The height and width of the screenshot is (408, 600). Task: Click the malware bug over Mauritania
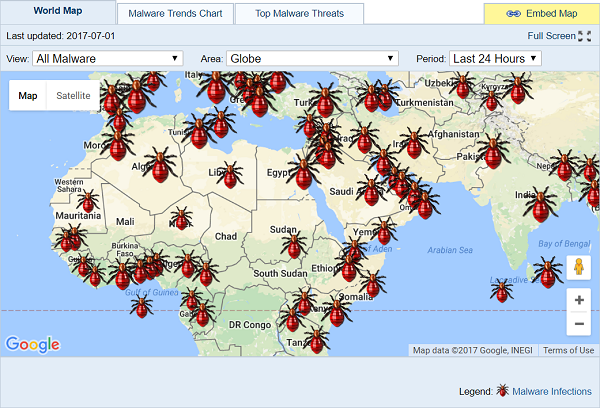point(88,200)
